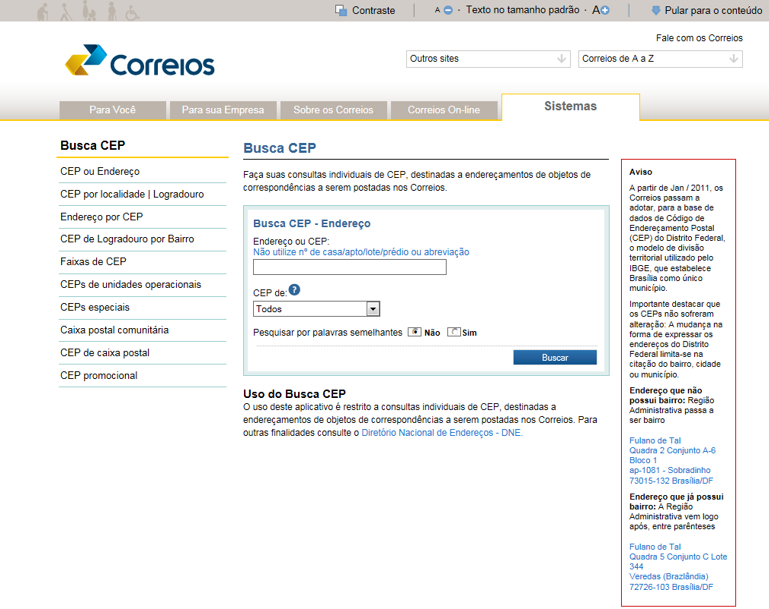Click the Busca CEP - Endereço form title
The width and height of the screenshot is (769, 609).
click(x=312, y=224)
